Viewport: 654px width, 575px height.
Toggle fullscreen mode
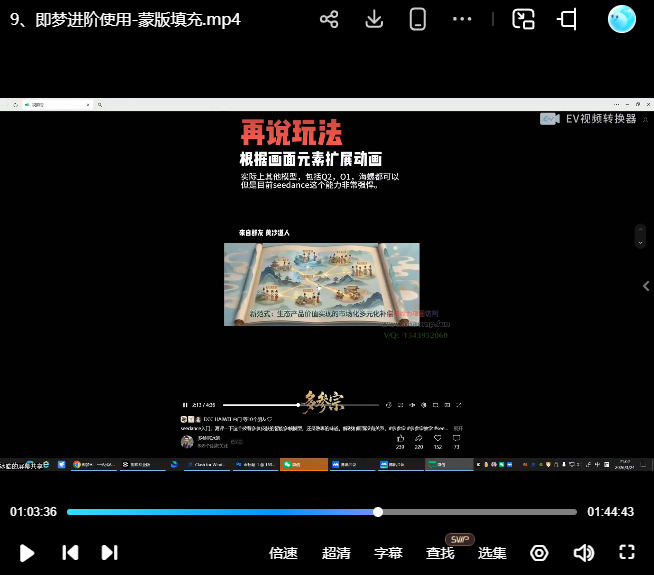pyautogui.click(x=627, y=553)
